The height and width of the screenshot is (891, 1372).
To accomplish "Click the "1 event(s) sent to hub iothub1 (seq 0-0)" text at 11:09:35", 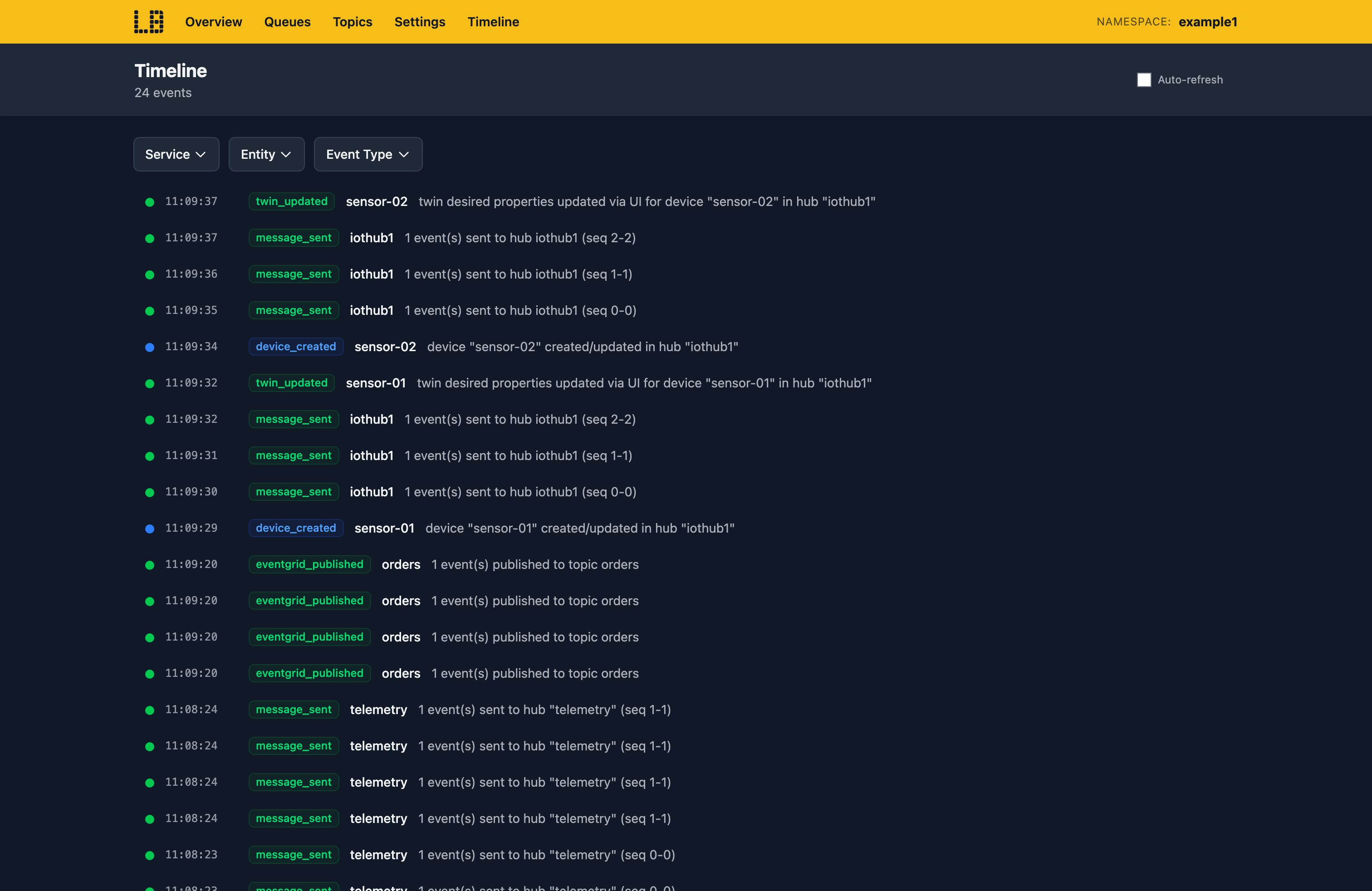I will tap(520, 311).
